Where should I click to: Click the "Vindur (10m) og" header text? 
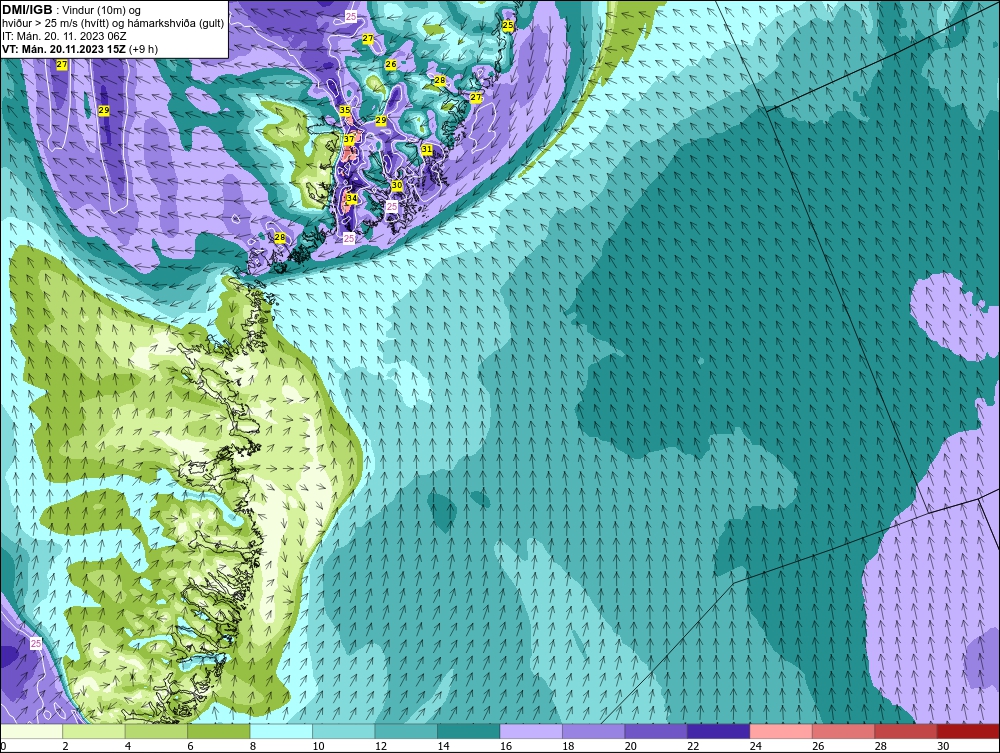pyautogui.click(x=103, y=11)
